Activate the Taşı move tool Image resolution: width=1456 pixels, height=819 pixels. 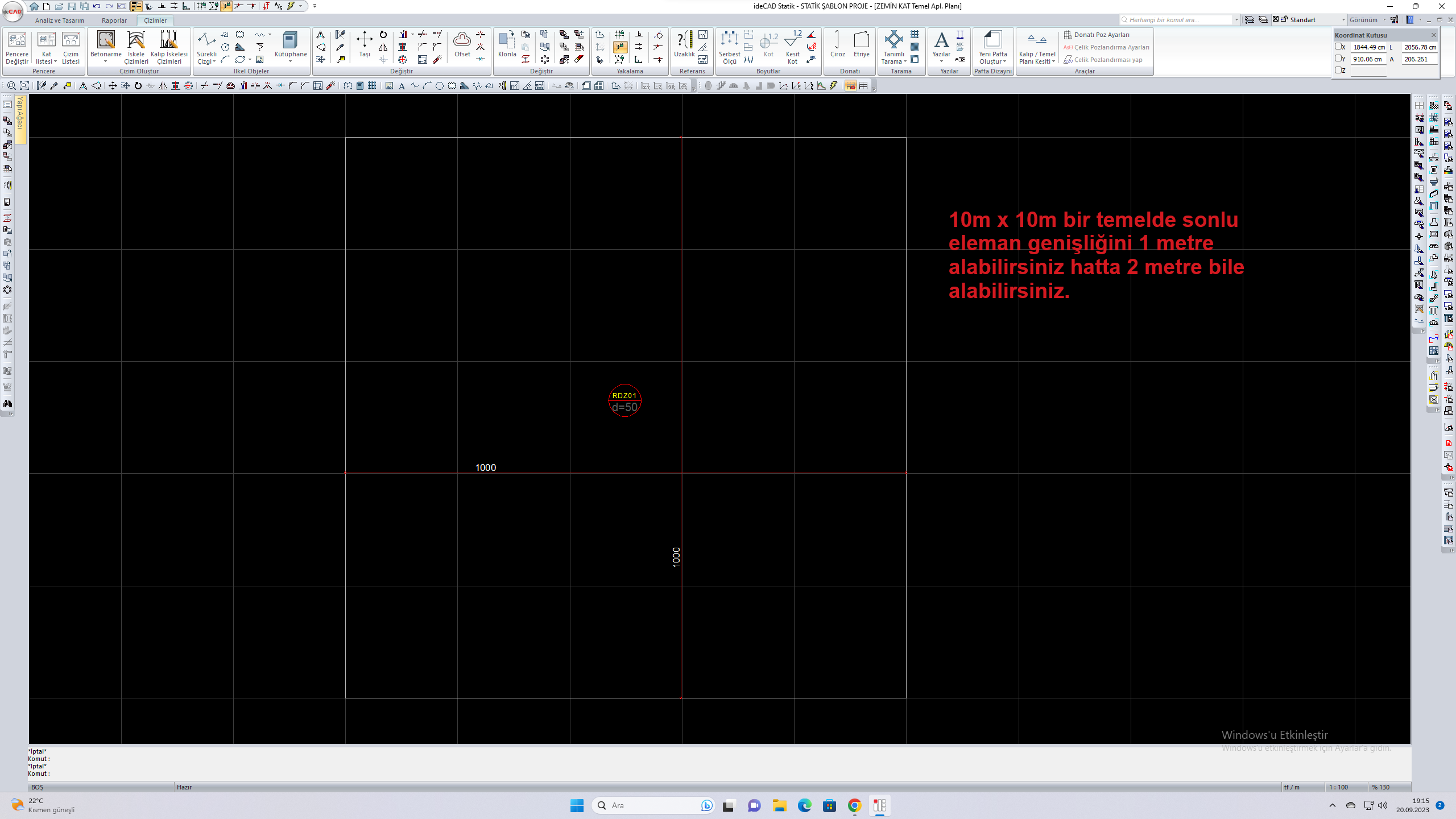click(365, 44)
